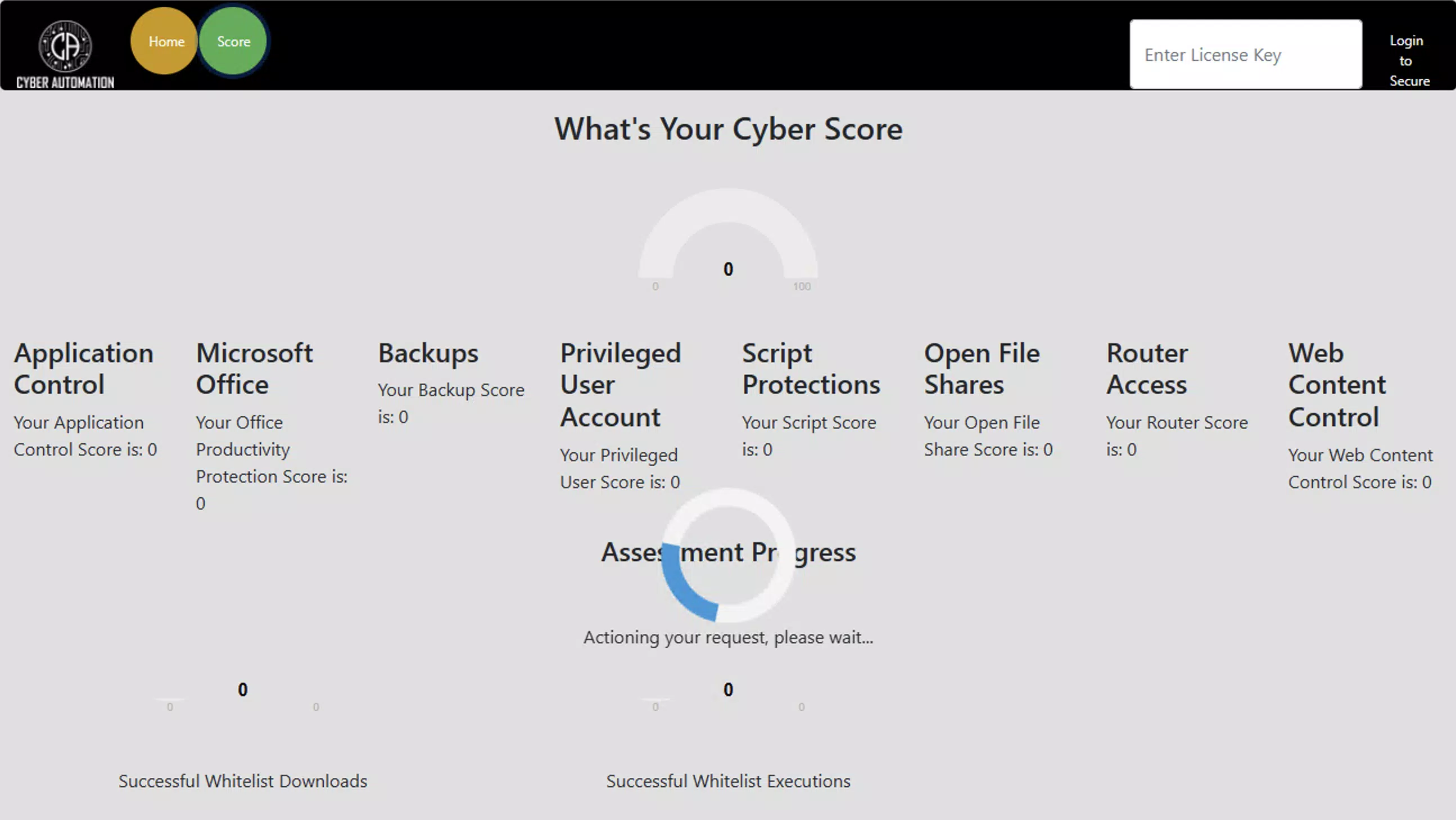The width and height of the screenshot is (1456, 820).
Task: Click the Cyber Automation logo
Action: 65,54
